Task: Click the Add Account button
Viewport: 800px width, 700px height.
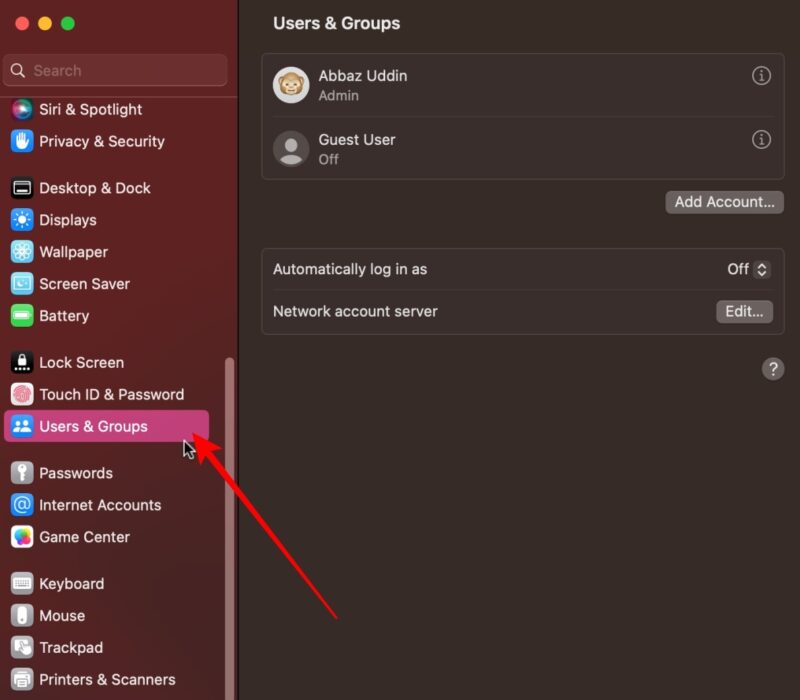Action: point(724,202)
